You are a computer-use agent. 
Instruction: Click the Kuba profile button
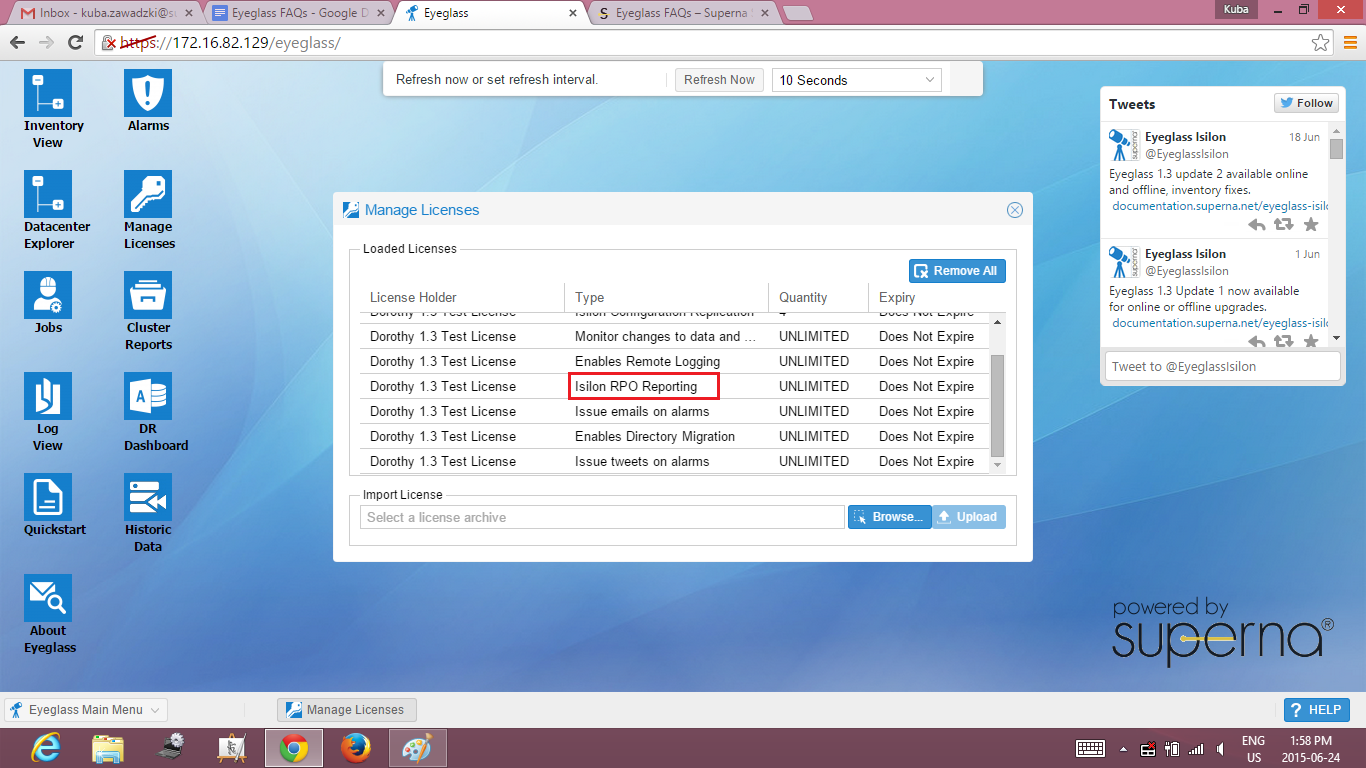[1234, 9]
